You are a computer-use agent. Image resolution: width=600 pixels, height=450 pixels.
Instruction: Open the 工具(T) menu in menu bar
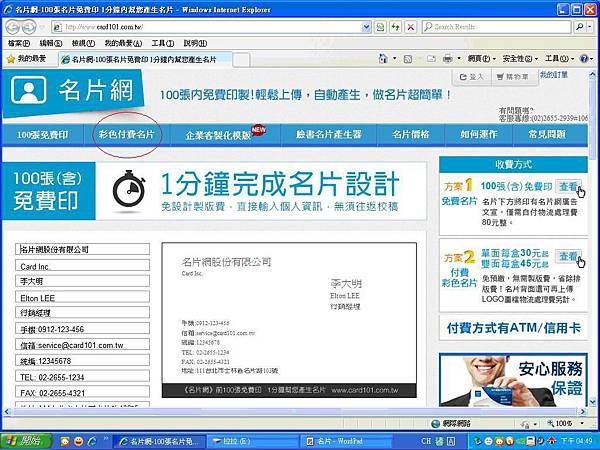pyautogui.click(x=162, y=43)
